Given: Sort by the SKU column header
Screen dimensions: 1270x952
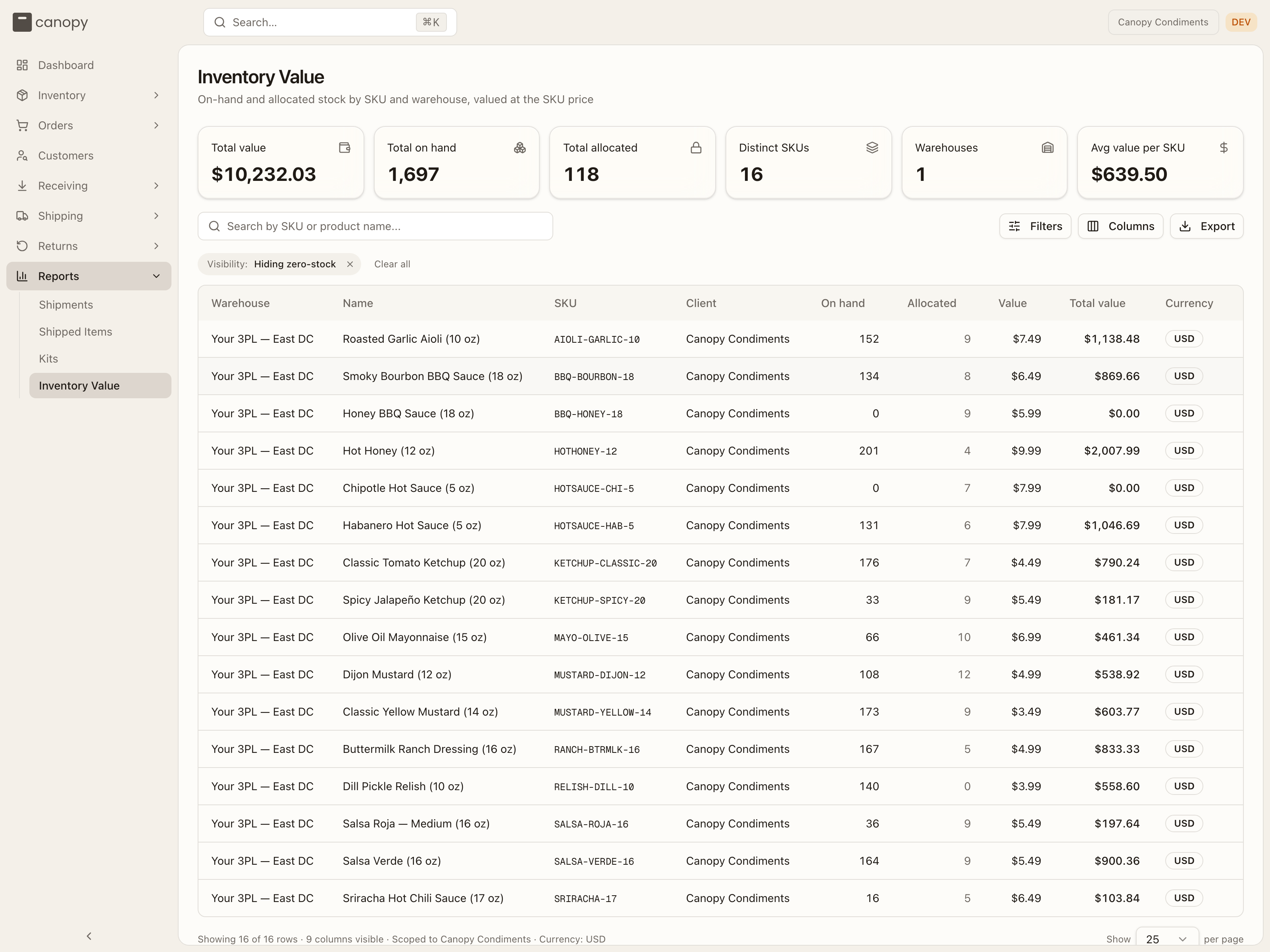Looking at the screenshot, I should pos(565,303).
